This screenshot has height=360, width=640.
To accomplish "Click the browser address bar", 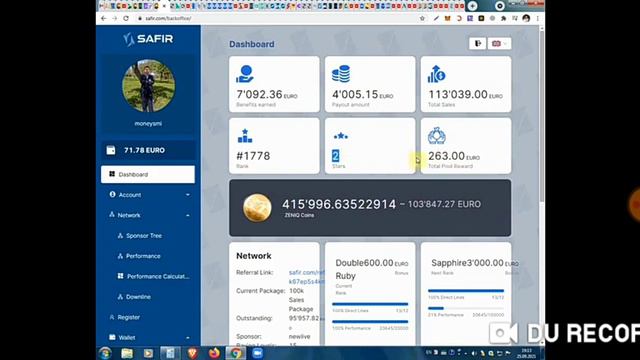I will 278,18.
